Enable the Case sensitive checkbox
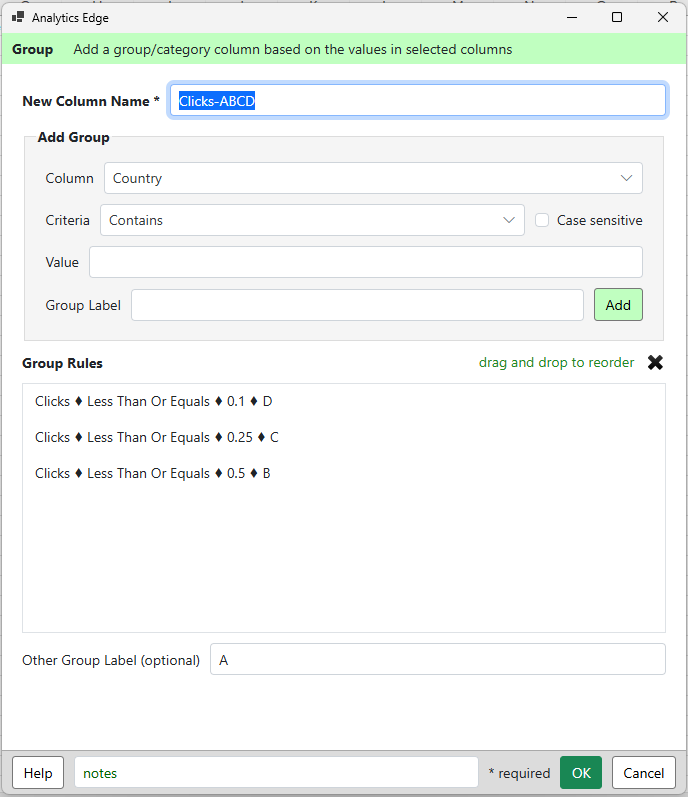Viewport: 688px width, 797px height. 542,220
